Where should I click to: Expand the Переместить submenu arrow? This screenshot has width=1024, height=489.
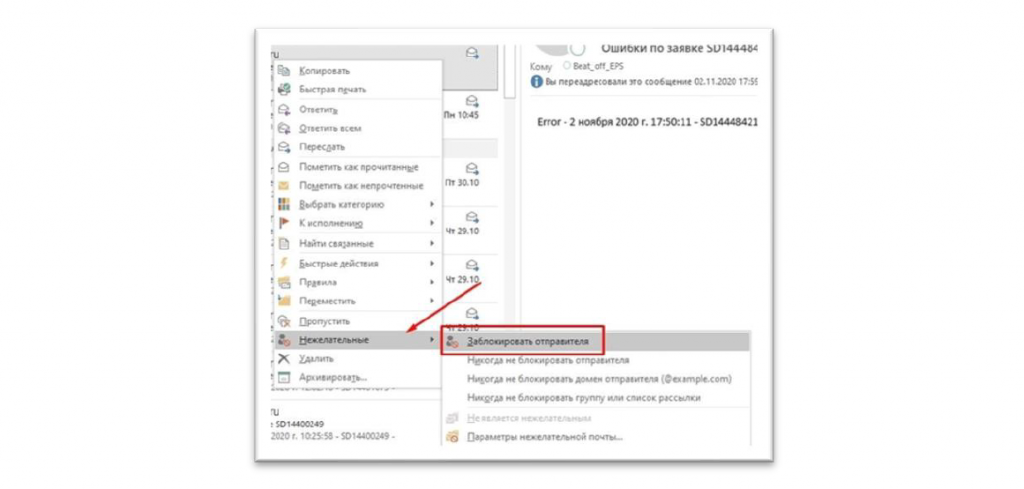click(x=431, y=301)
